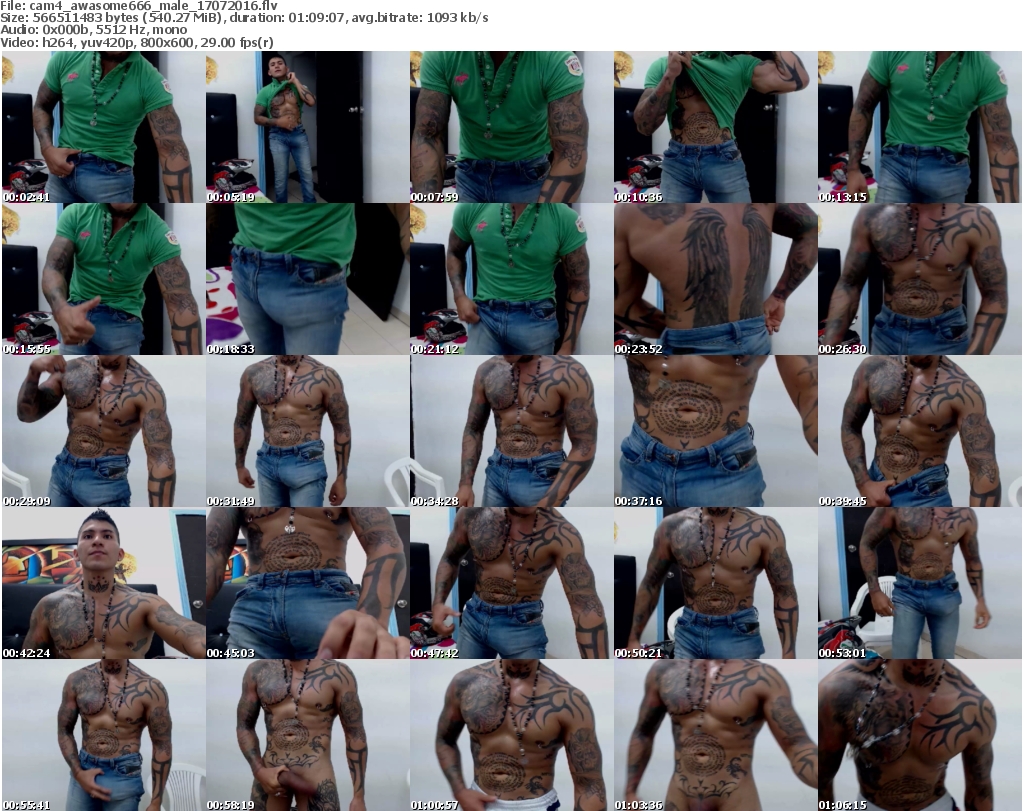
Task: Select the thumbnail stamped 00:29:09
Action: pos(104,431)
